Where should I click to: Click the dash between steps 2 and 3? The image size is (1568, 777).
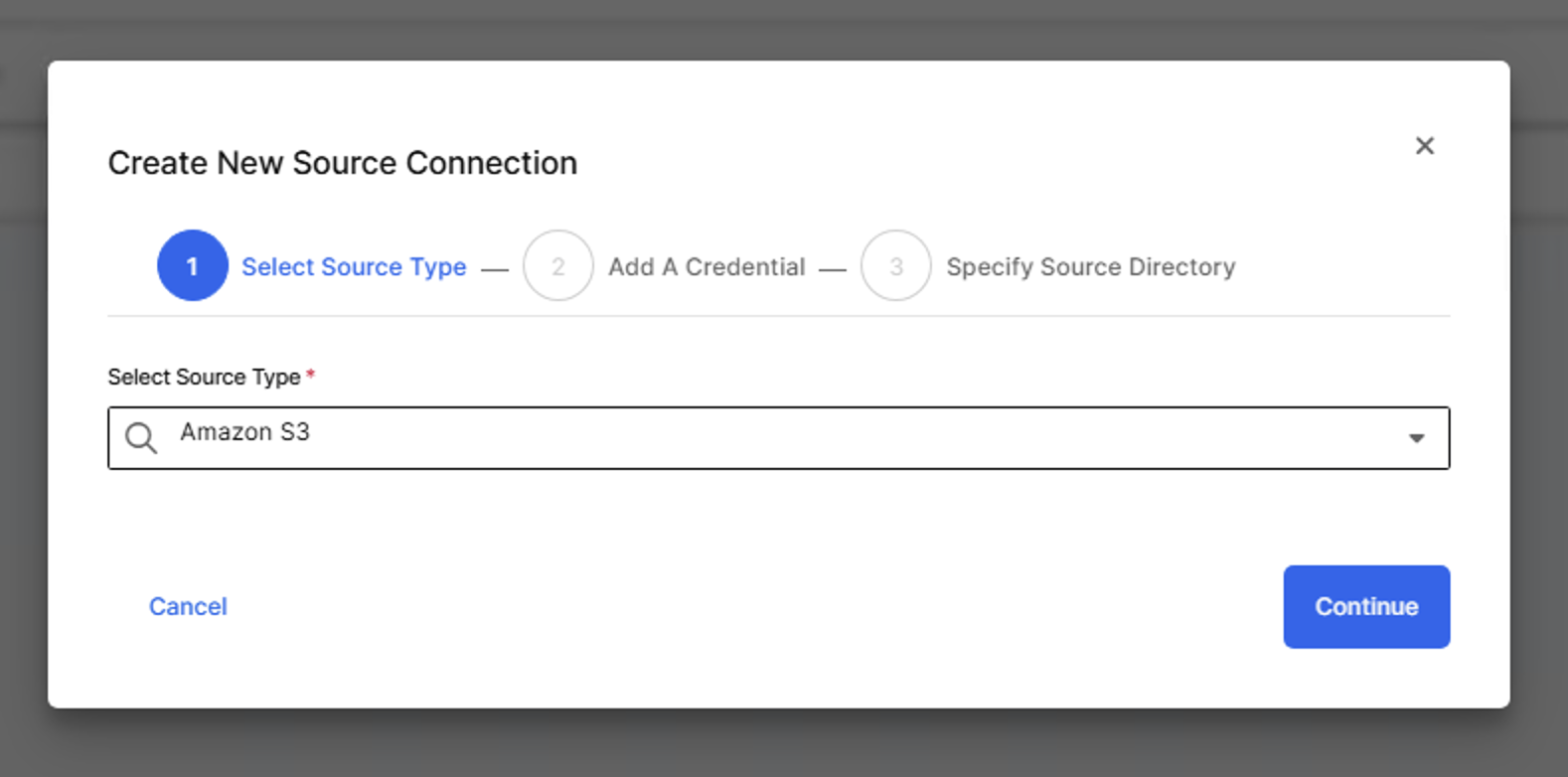[833, 269]
